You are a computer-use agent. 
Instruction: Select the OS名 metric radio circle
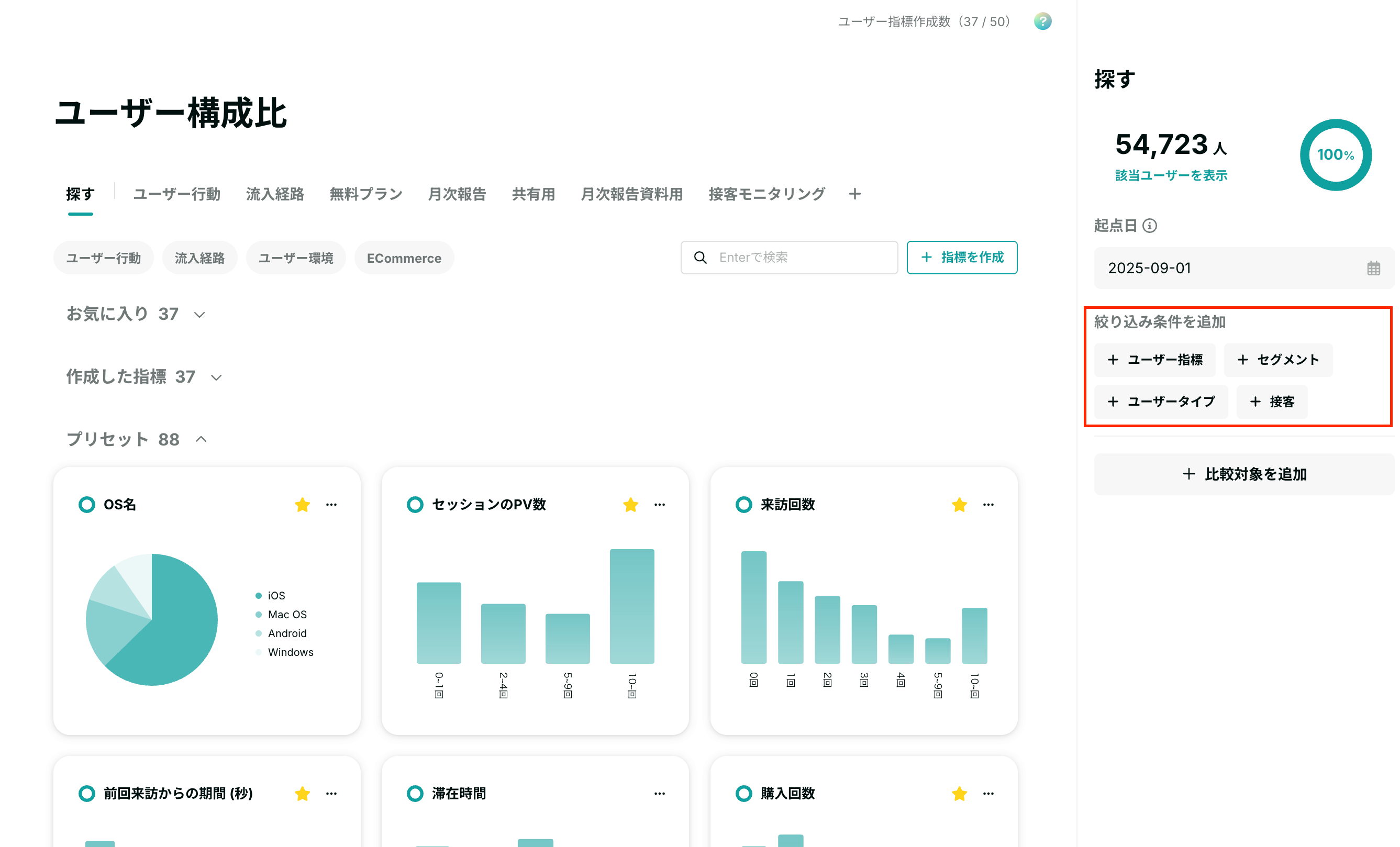pyautogui.click(x=86, y=505)
